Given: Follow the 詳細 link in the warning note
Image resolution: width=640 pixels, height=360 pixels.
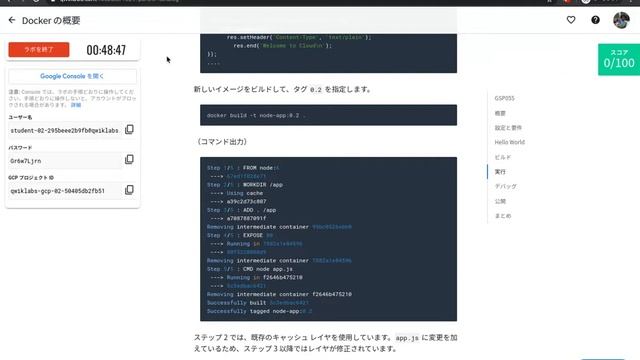Looking at the screenshot, I should coord(76,105).
